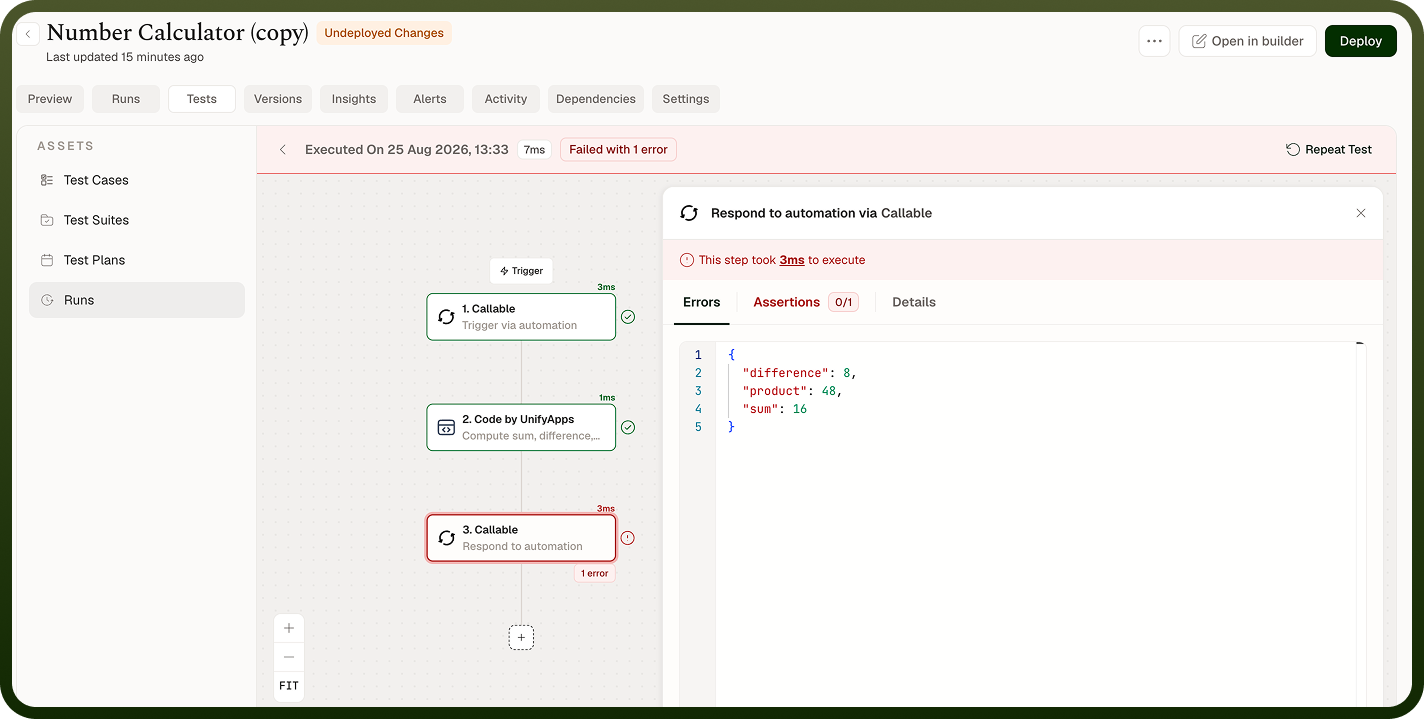The image size is (1424, 719).
Task: Select Test Cases in Assets sidebar
Action: click(x=137, y=180)
